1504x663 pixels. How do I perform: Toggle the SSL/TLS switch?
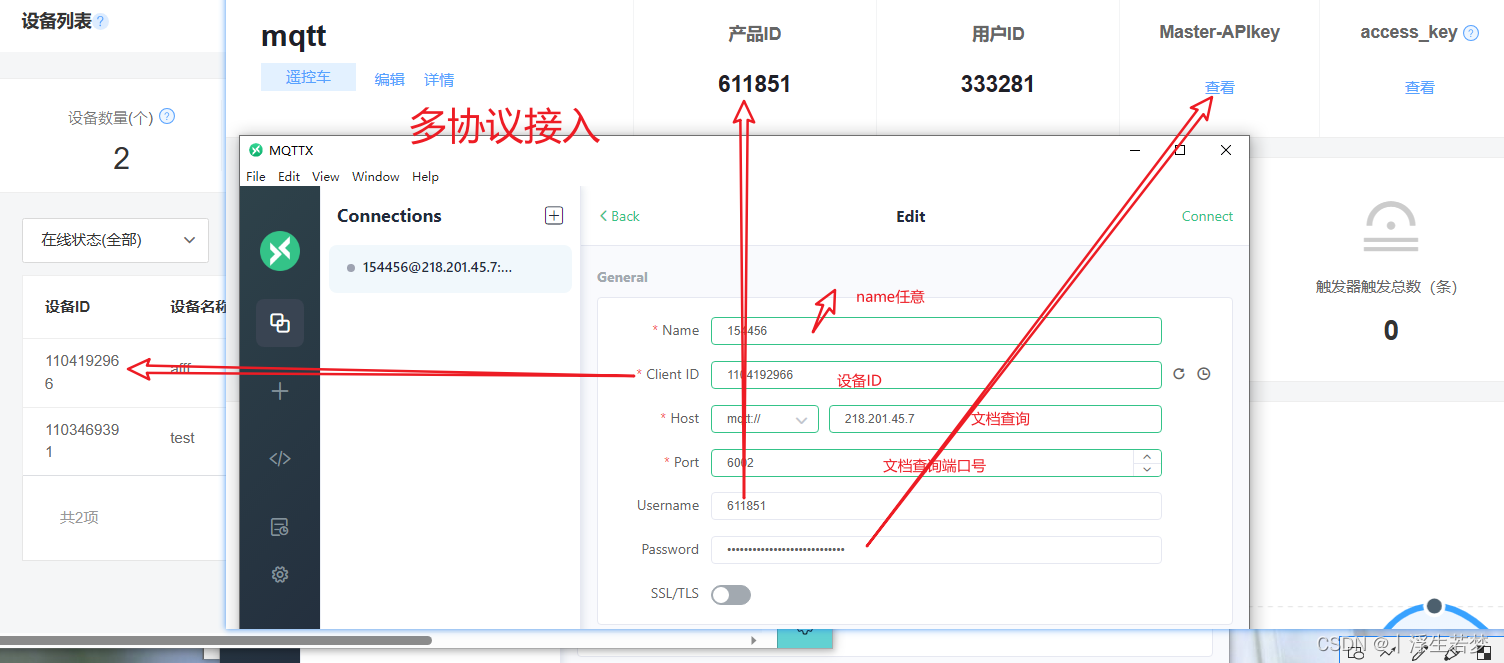point(731,595)
